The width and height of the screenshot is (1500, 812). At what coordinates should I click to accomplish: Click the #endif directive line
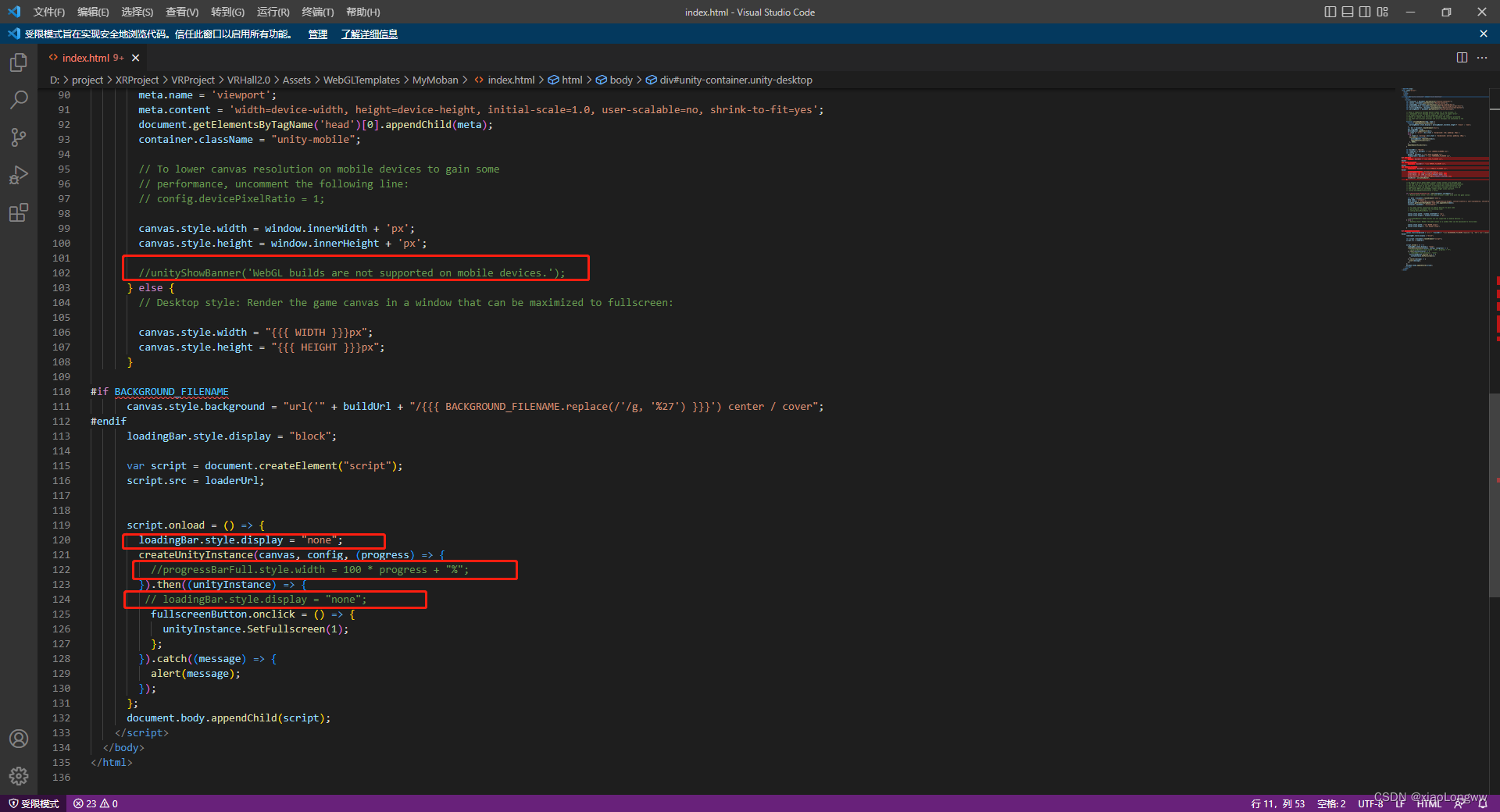pyautogui.click(x=109, y=422)
